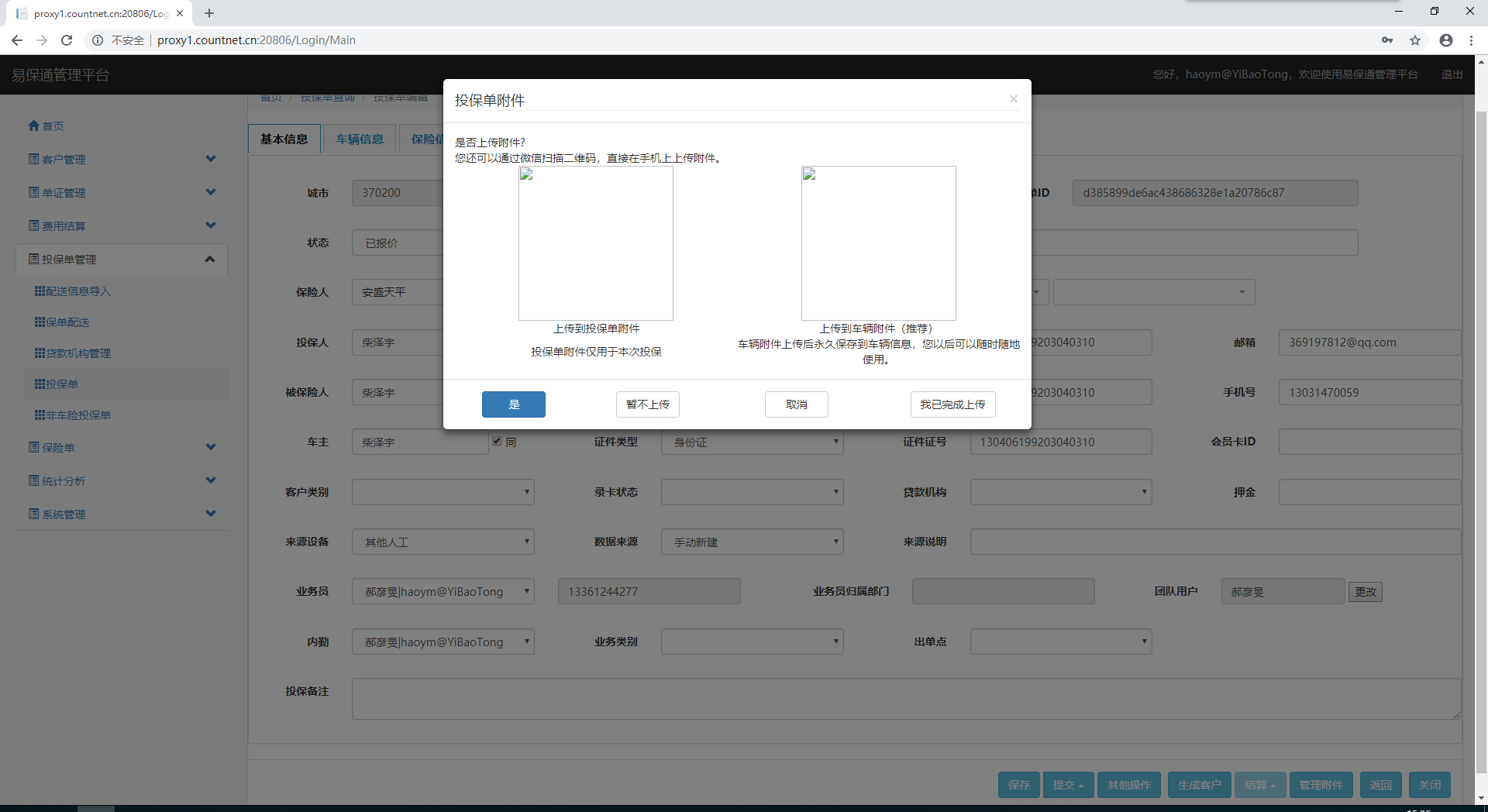Screen dimensions: 1488x812
Task: Choose 暂不上传 to skip uploading
Action: pyautogui.click(x=647, y=404)
